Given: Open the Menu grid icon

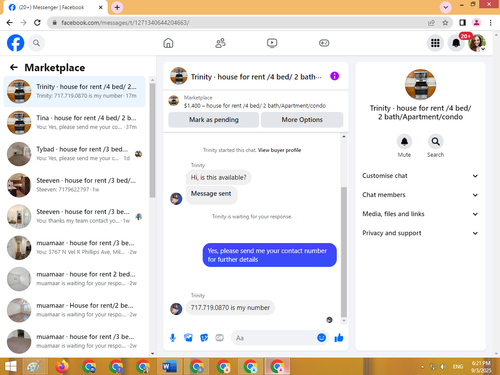Looking at the screenshot, I should [x=435, y=43].
